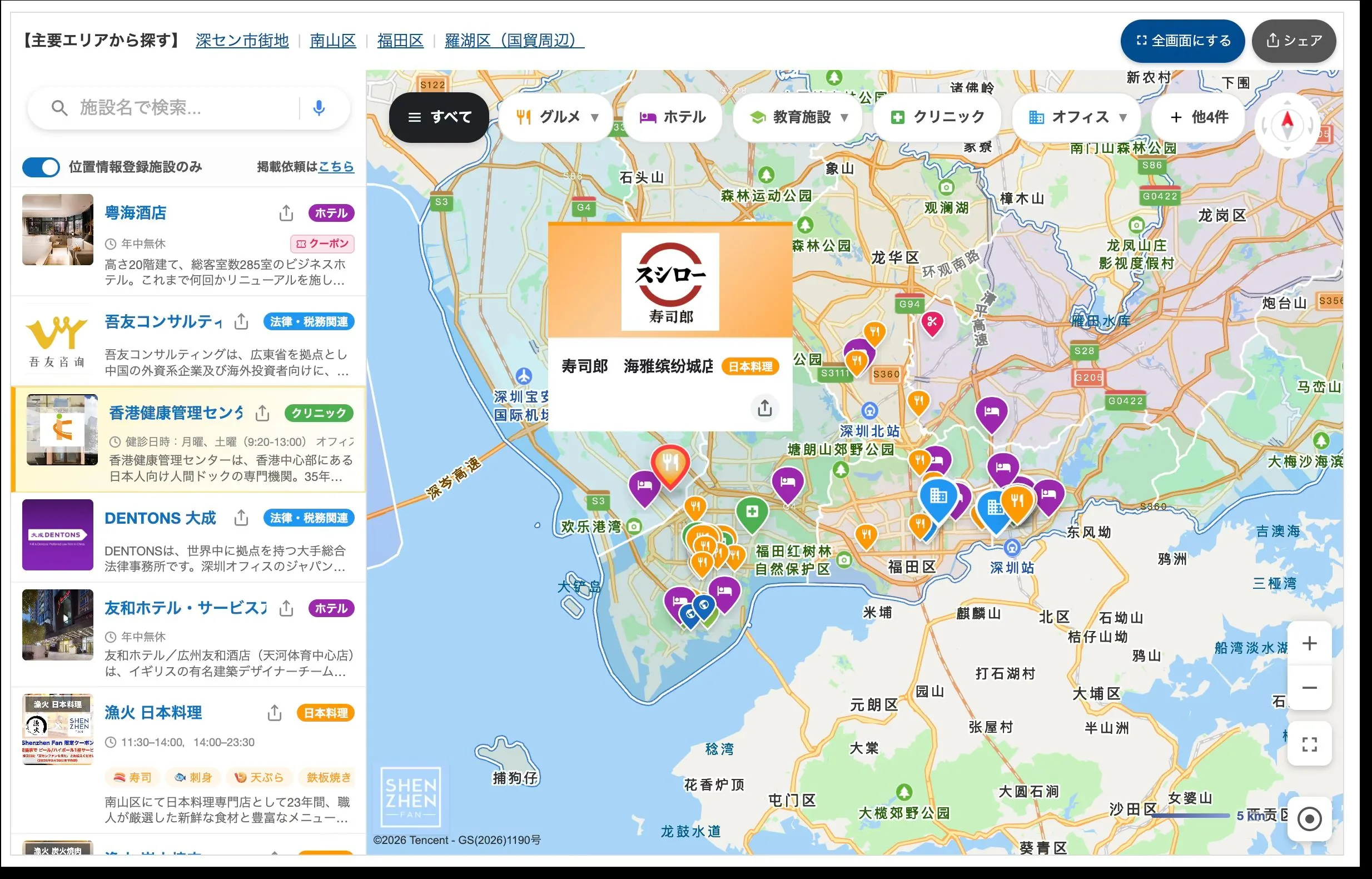Open the 南山区 area link
1372x879 pixels.
point(333,41)
